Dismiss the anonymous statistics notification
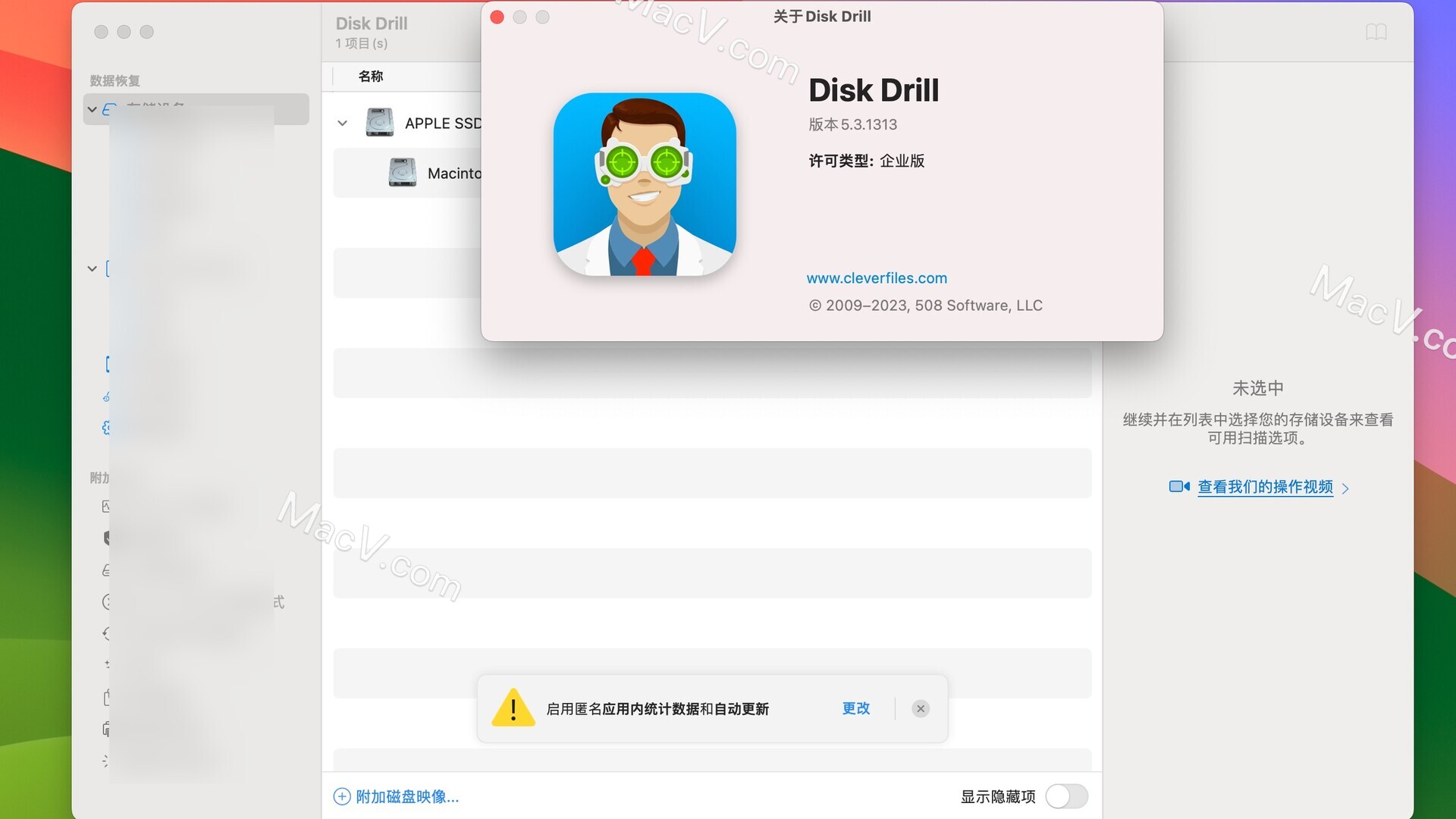Image resolution: width=1456 pixels, height=819 pixels. click(921, 708)
